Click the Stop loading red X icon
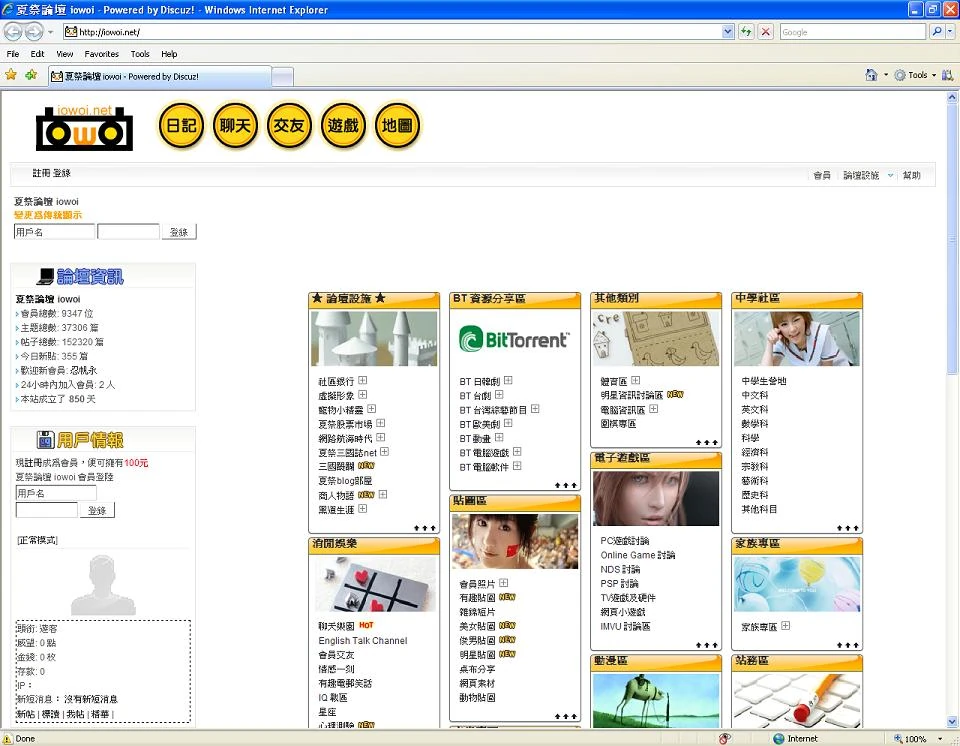This screenshot has height=746, width=960. [x=765, y=32]
